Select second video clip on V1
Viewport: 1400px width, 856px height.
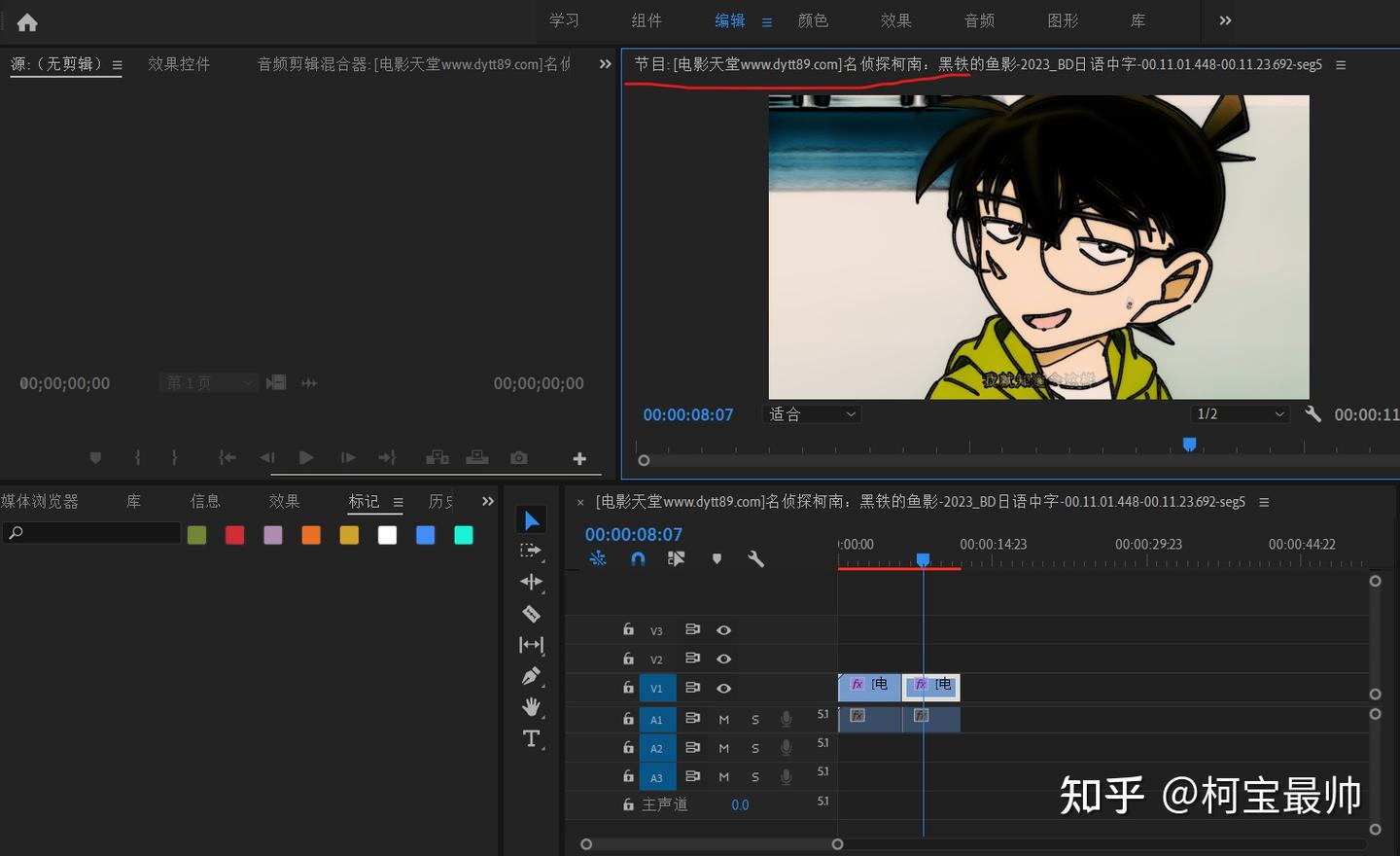(931, 688)
